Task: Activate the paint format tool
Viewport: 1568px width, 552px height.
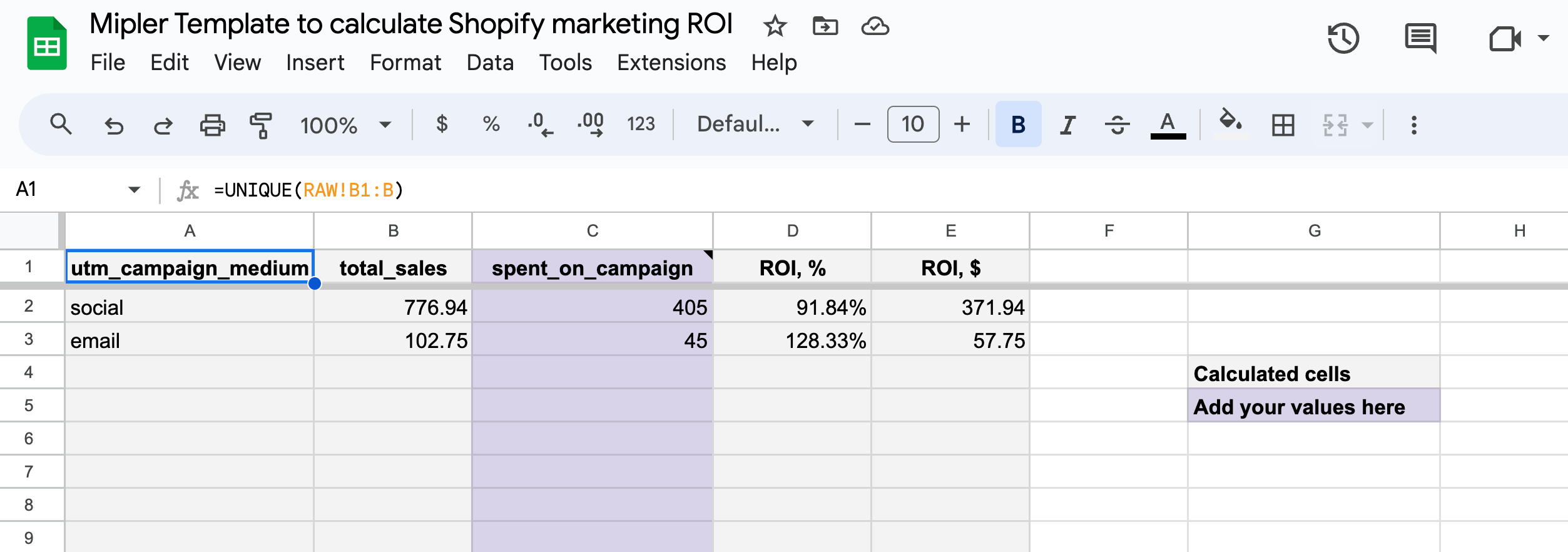Action: tap(261, 125)
